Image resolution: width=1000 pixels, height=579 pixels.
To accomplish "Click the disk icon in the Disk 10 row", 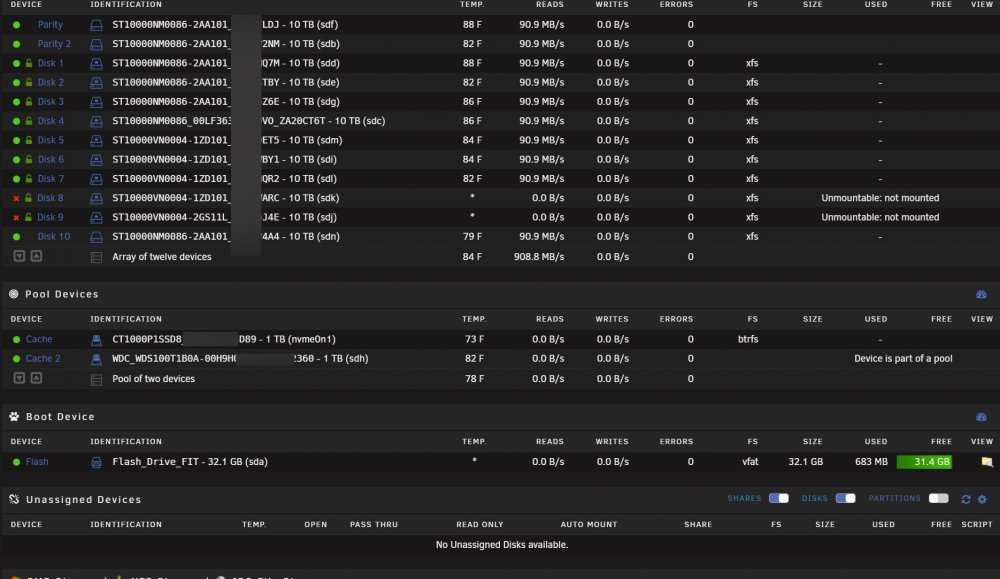I will point(96,237).
